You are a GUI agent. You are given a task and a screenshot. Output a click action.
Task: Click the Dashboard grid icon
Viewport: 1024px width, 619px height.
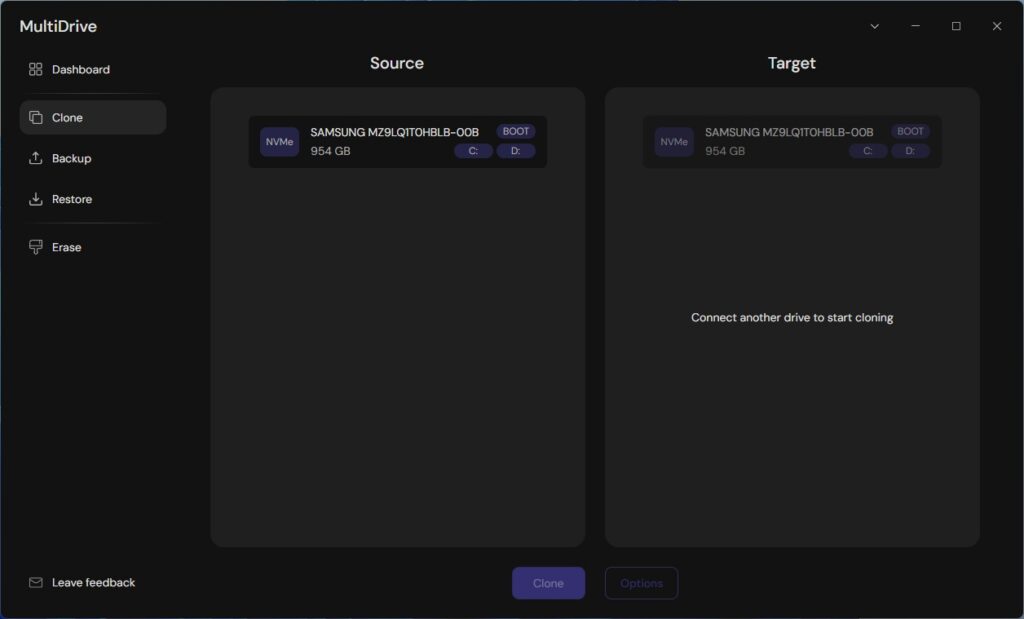point(36,70)
